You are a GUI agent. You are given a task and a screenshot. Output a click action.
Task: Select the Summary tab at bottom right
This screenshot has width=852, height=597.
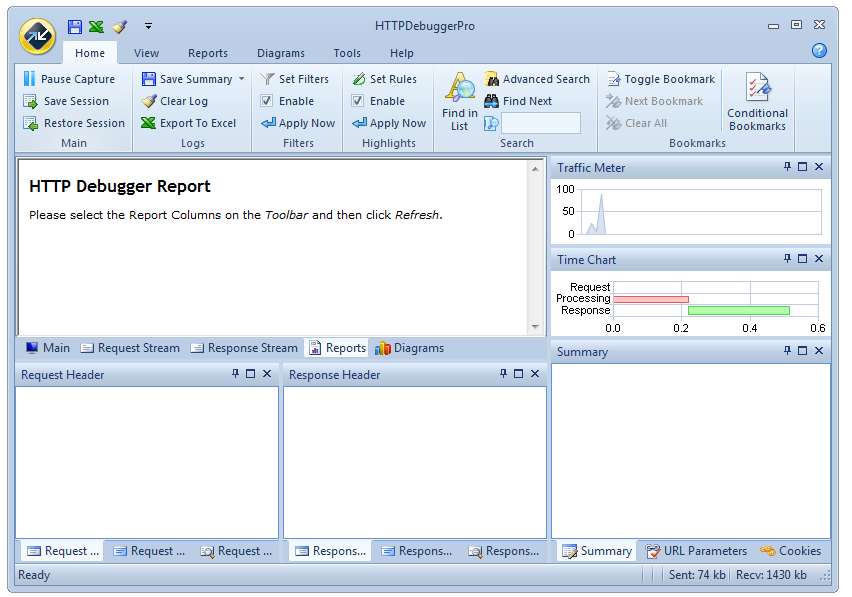(597, 551)
